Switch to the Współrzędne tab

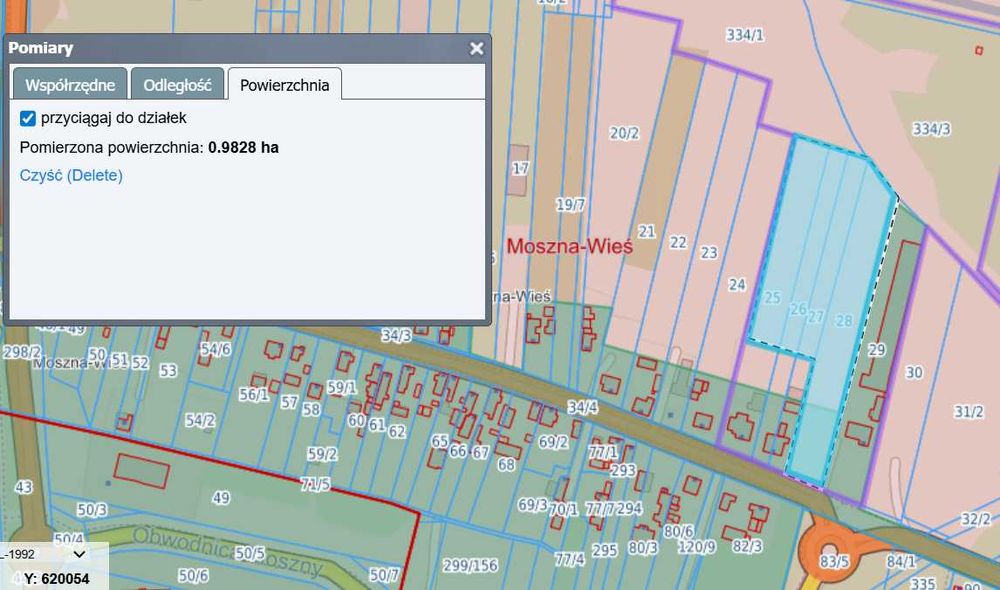pyautogui.click(x=70, y=84)
